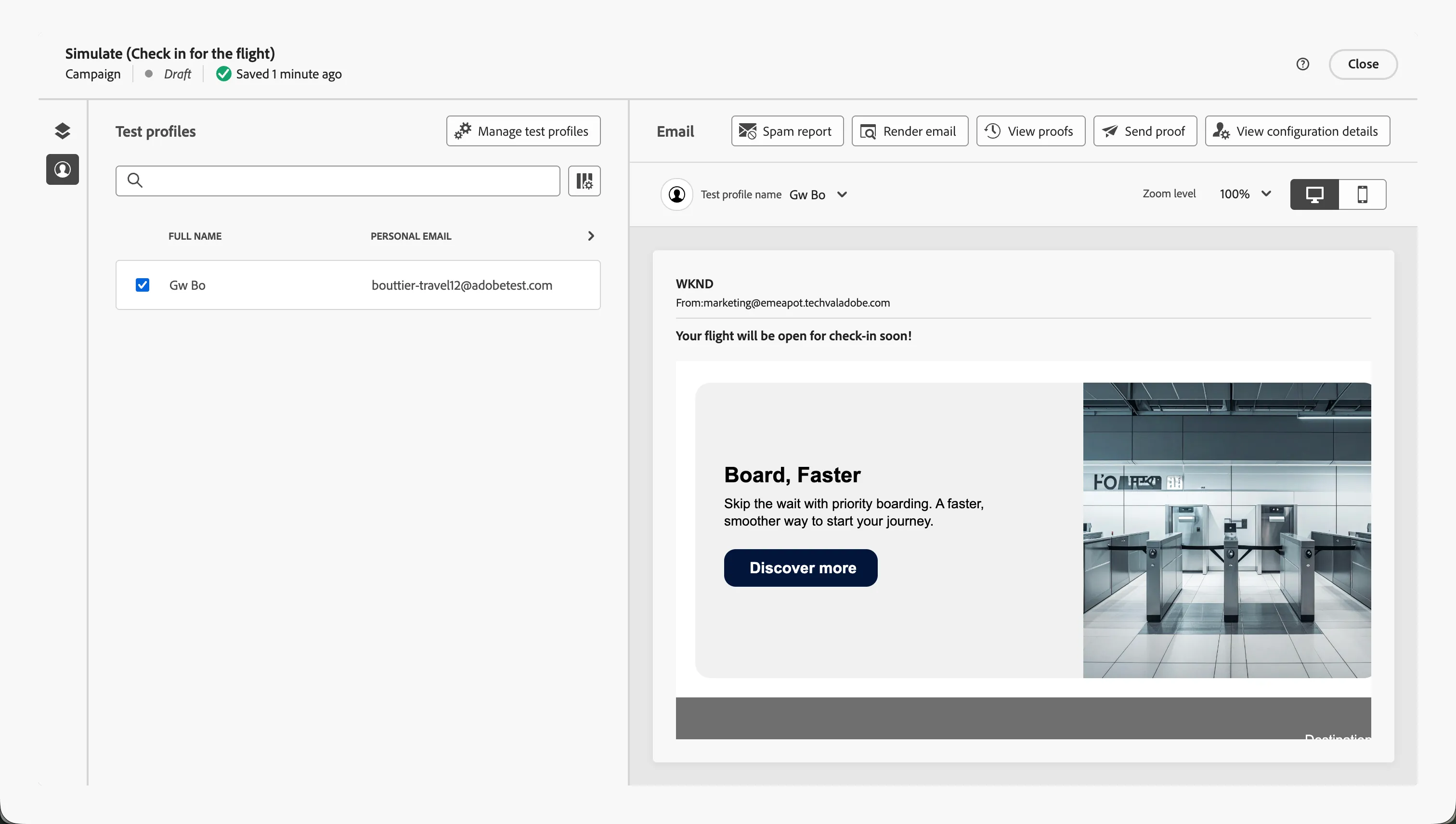Expand more columns with the chevron arrow
Screen dimensions: 1456x824
coord(590,235)
